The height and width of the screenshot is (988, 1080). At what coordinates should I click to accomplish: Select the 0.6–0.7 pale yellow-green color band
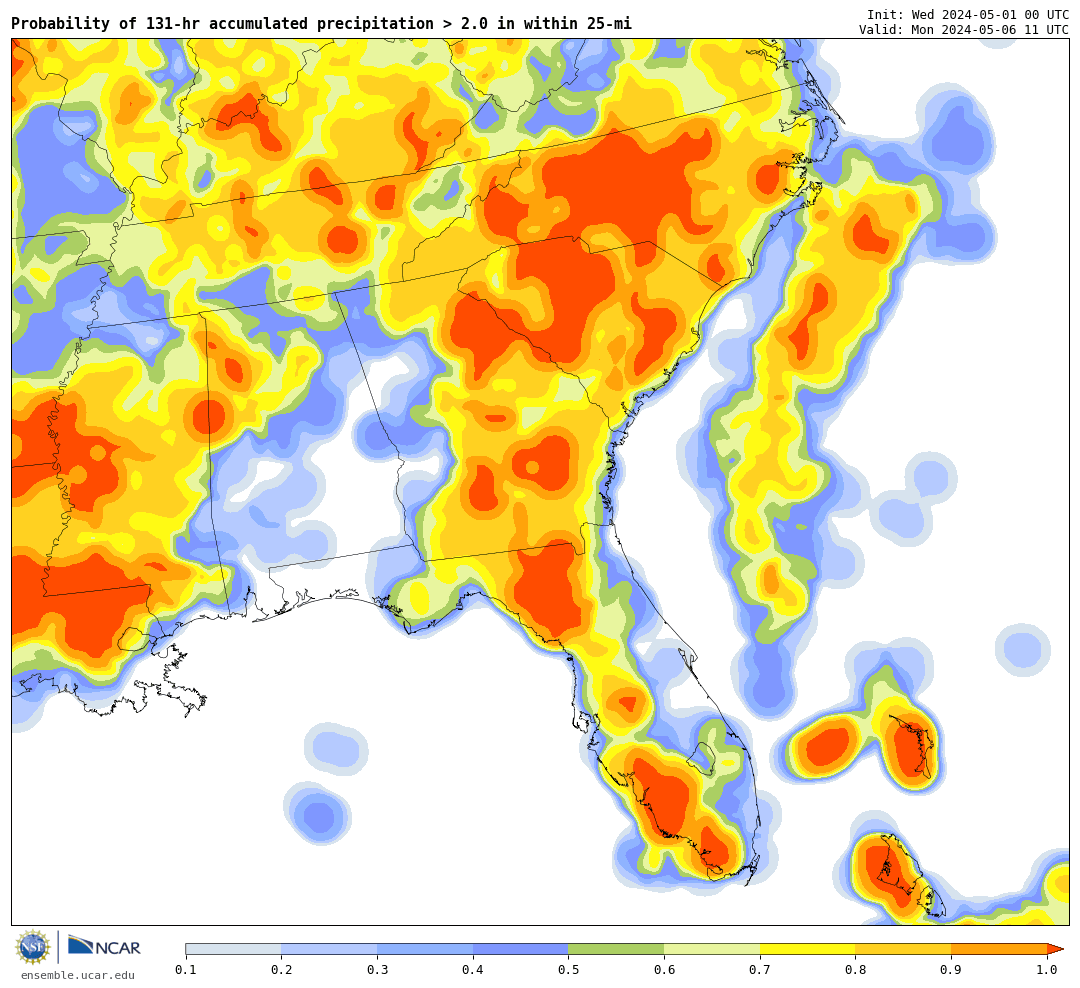click(x=712, y=949)
